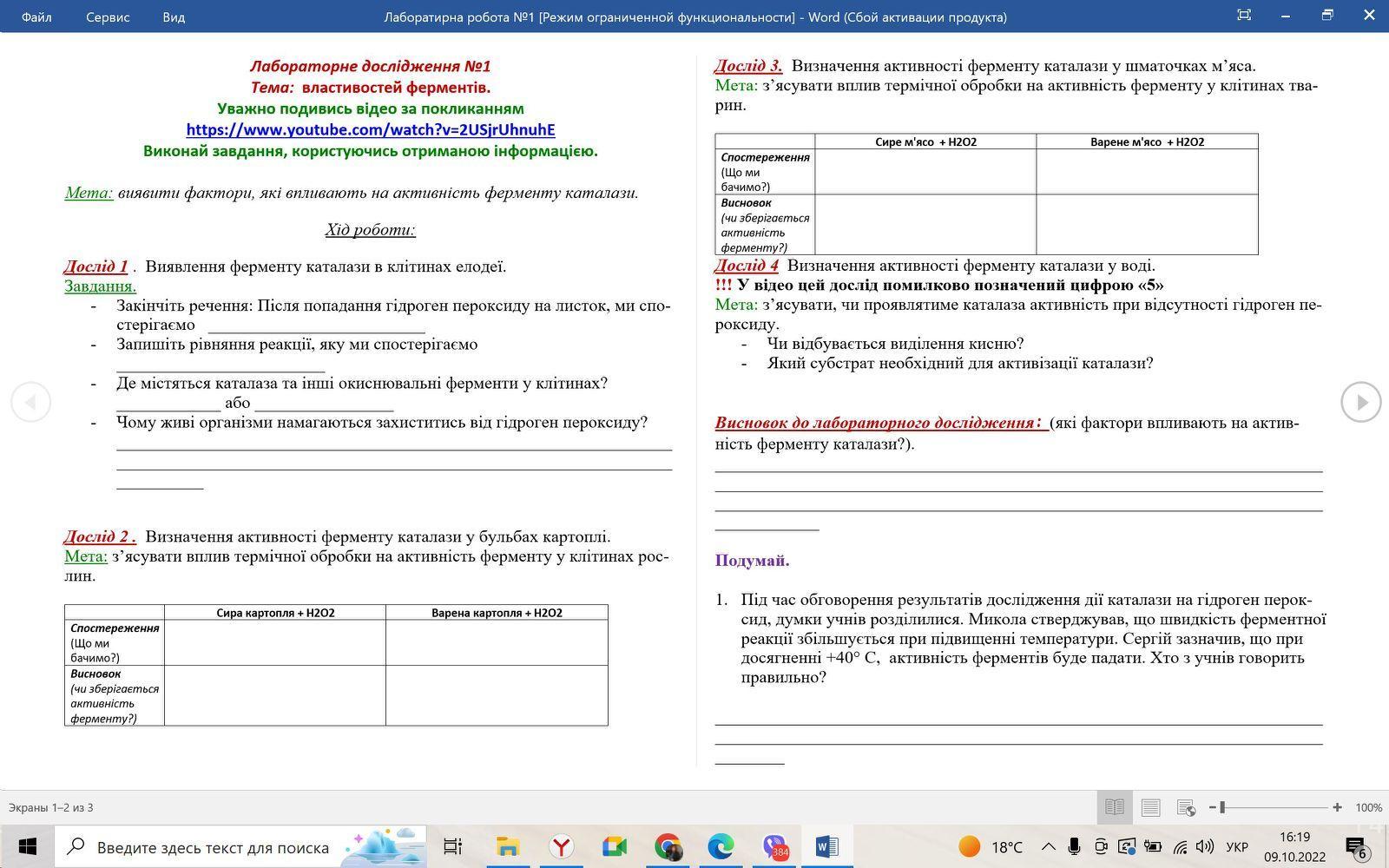Click zoom in plus button
This screenshot has height=868, width=1389.
point(1337,807)
